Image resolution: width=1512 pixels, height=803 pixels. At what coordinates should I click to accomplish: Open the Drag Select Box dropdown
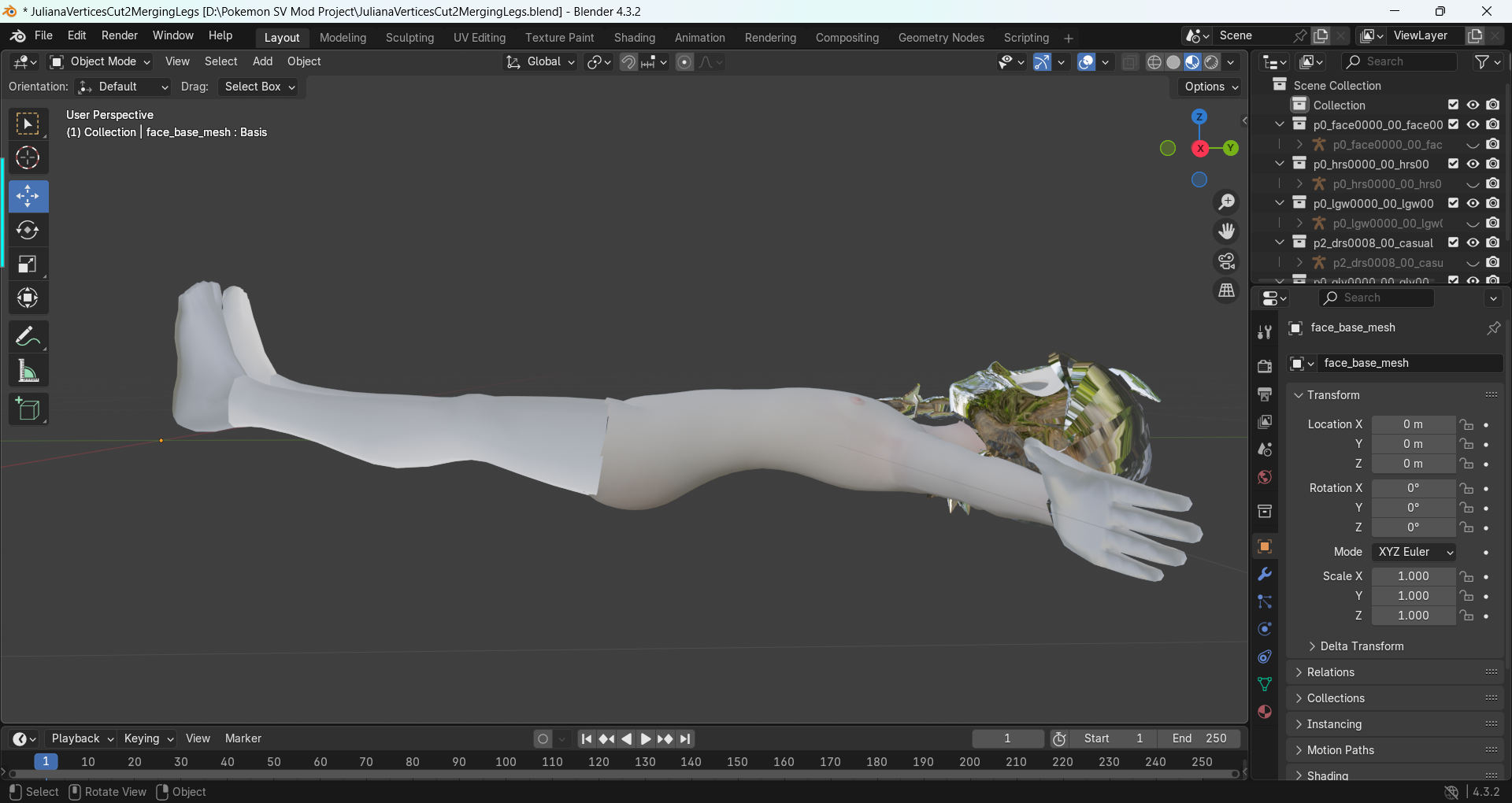click(260, 87)
